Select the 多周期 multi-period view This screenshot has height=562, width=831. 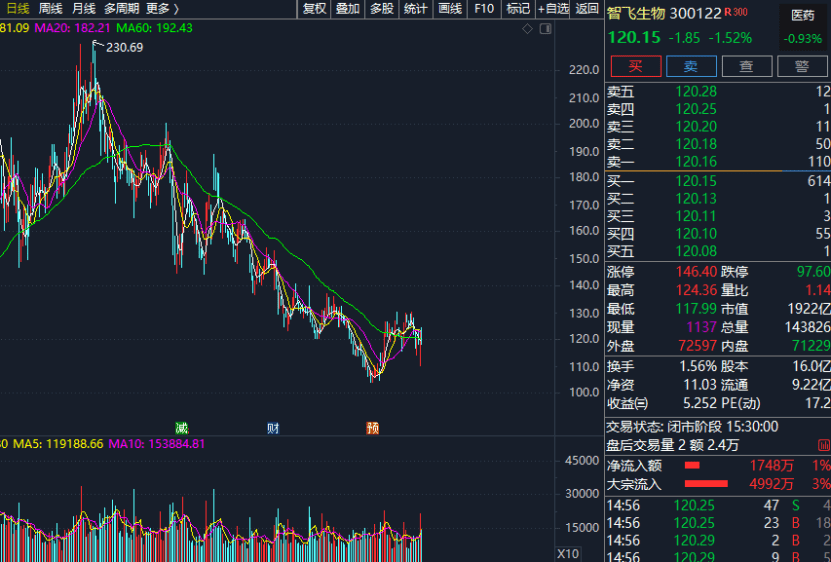pyautogui.click(x=121, y=8)
